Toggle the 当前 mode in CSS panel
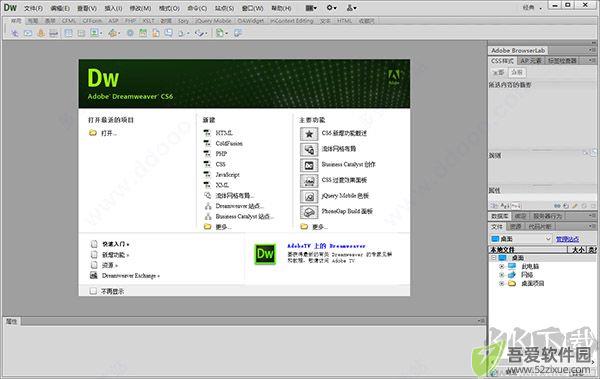This screenshot has width=600, height=379. [x=517, y=72]
